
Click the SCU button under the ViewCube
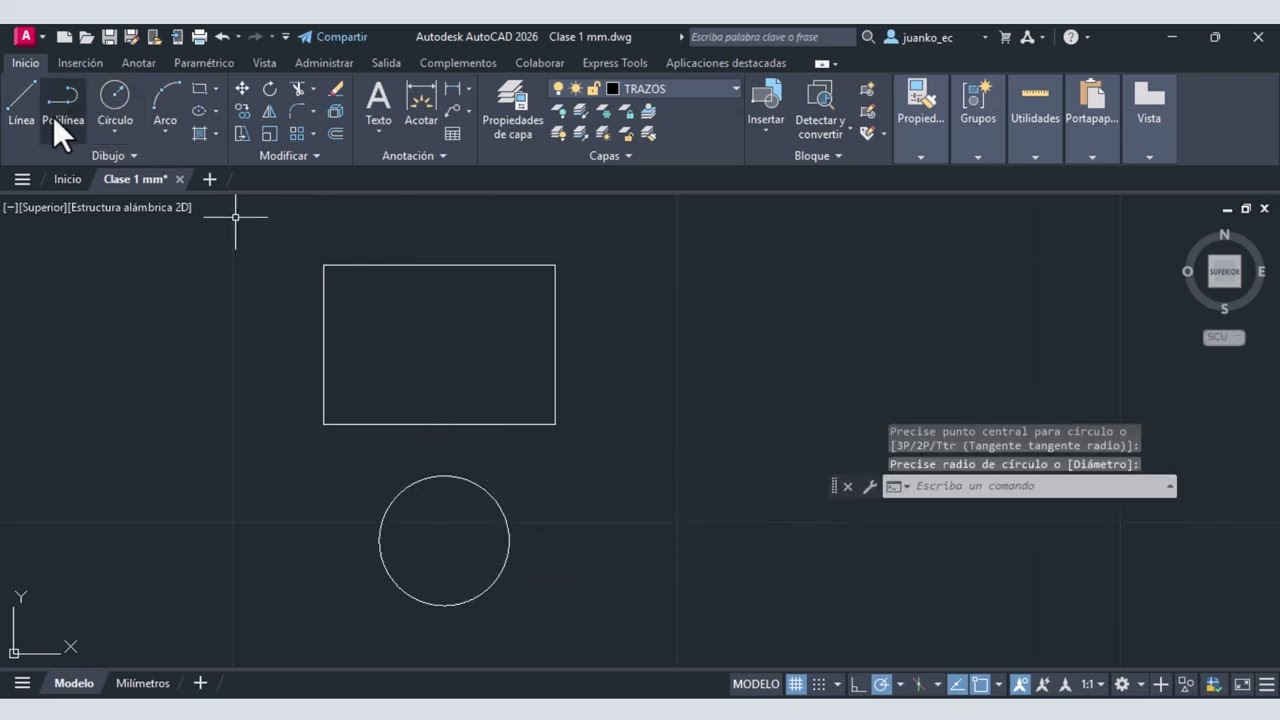1224,337
